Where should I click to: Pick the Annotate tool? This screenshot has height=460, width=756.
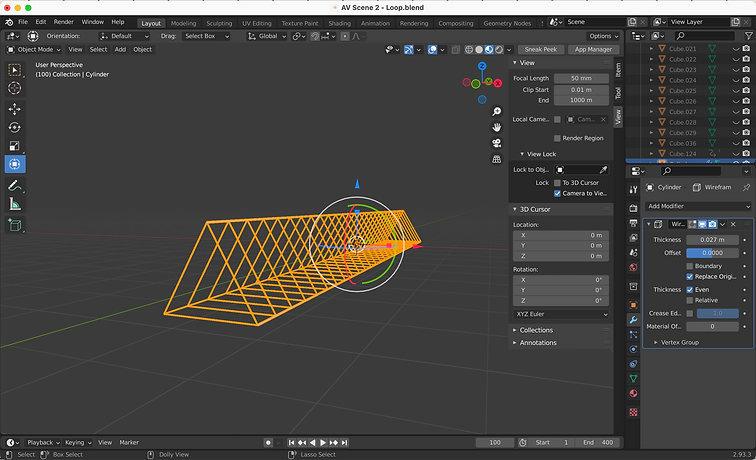click(15, 186)
